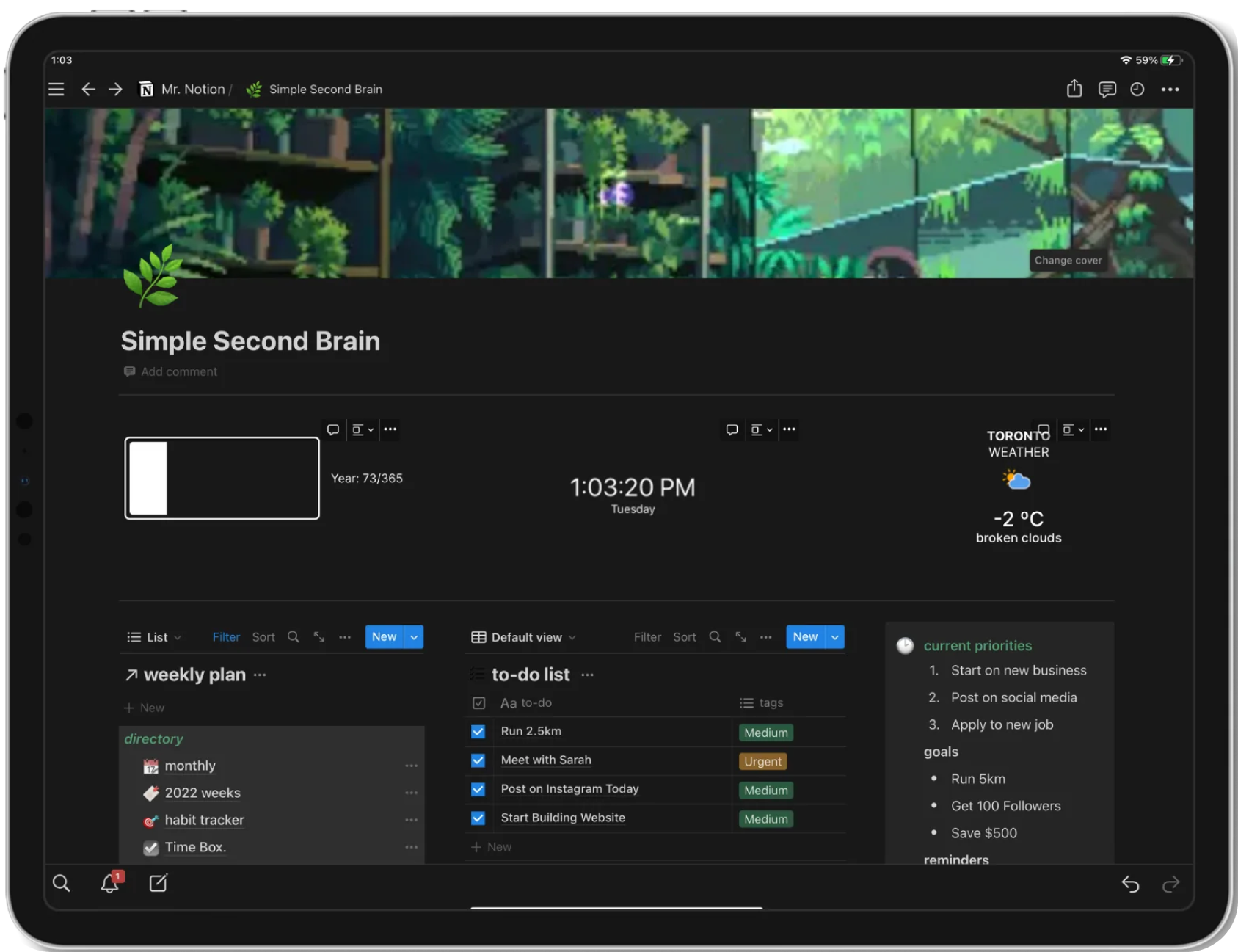This screenshot has width=1238, height=952.
Task: Click the year progress bar widget
Action: pos(222,479)
